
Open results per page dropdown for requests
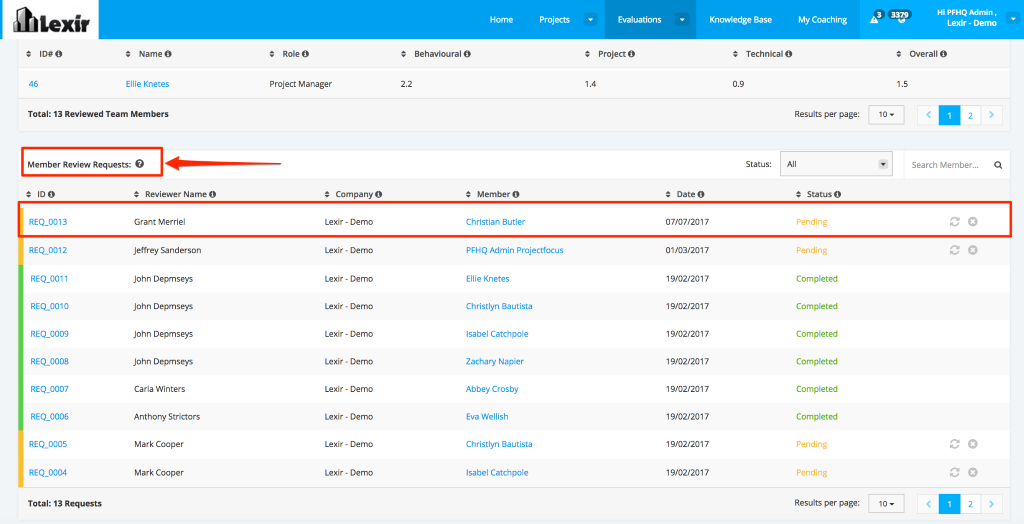pyautogui.click(x=886, y=504)
